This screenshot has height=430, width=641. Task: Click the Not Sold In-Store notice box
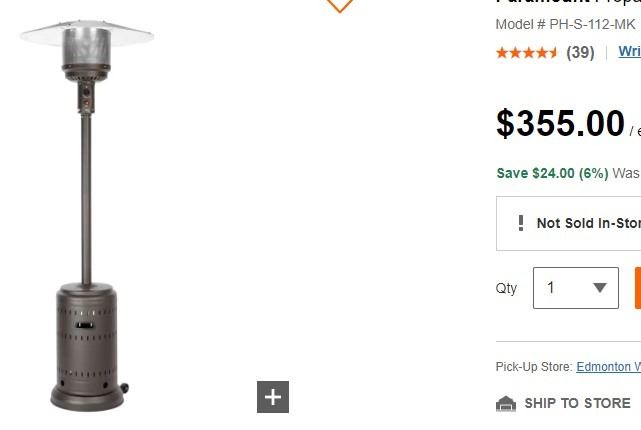[569, 223]
